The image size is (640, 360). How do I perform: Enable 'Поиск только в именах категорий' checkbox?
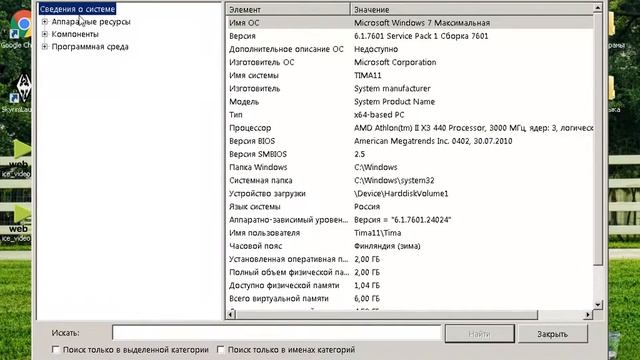pos(220,349)
